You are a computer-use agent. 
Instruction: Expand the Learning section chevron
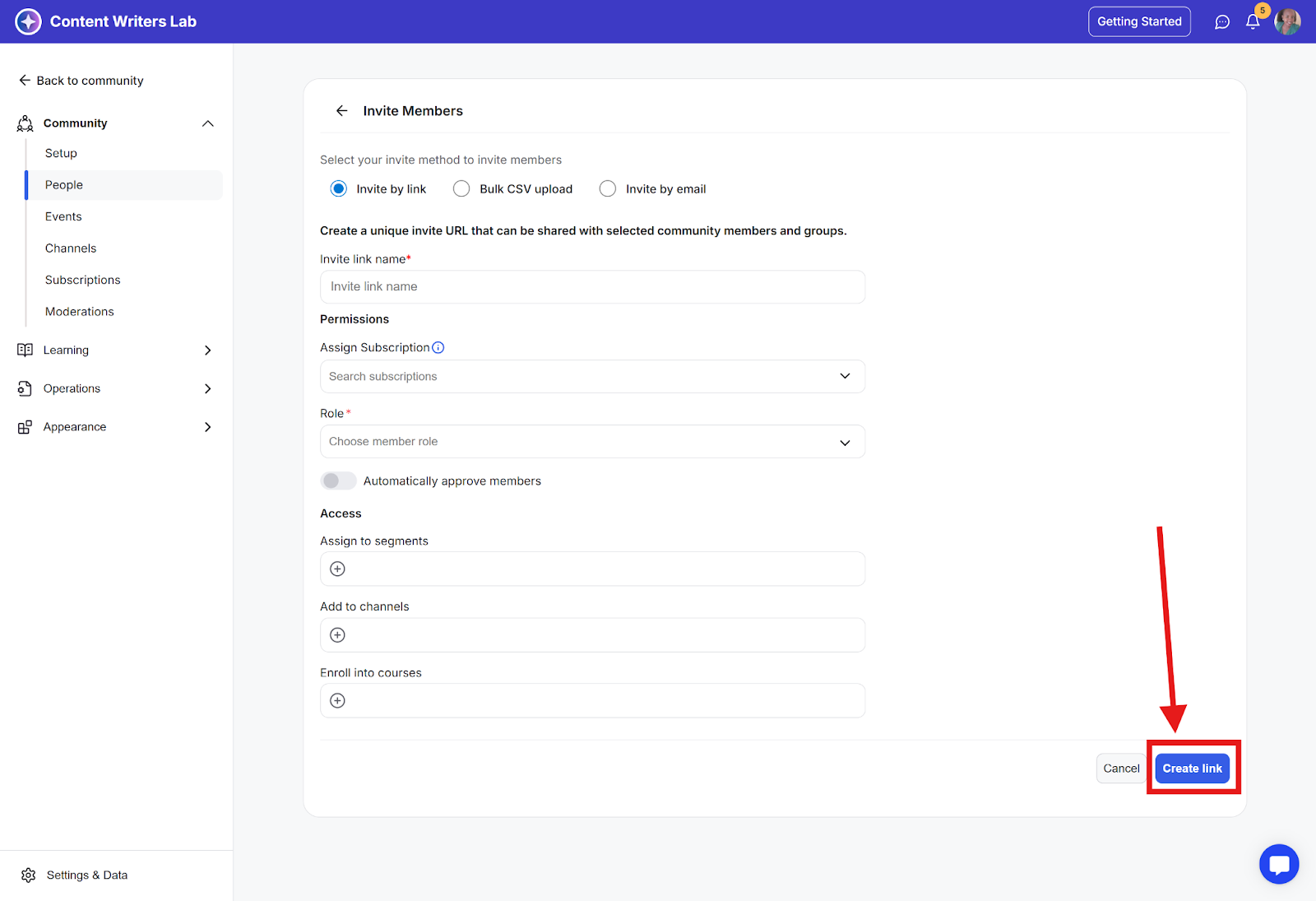tap(208, 350)
